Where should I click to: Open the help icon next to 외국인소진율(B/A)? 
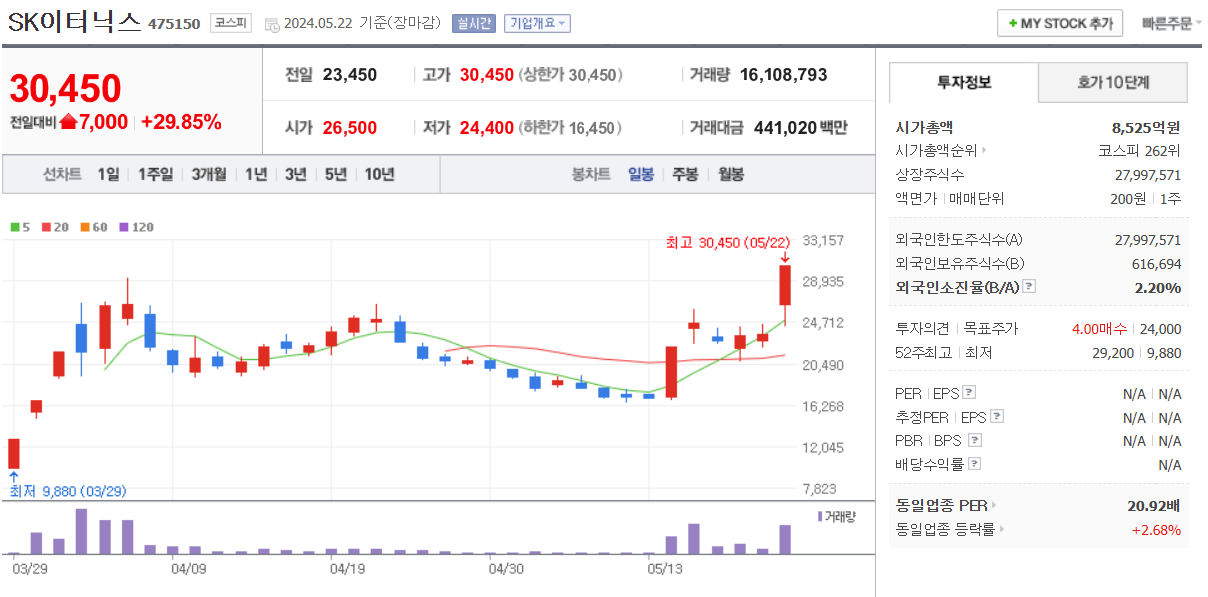click(1029, 287)
